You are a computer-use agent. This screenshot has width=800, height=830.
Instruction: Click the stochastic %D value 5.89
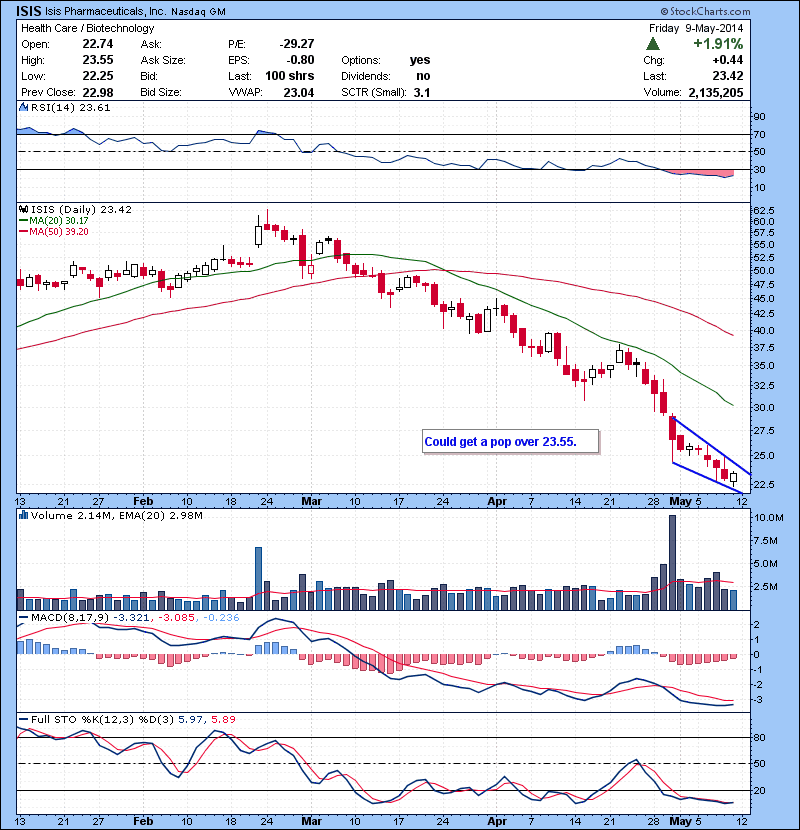[223, 719]
